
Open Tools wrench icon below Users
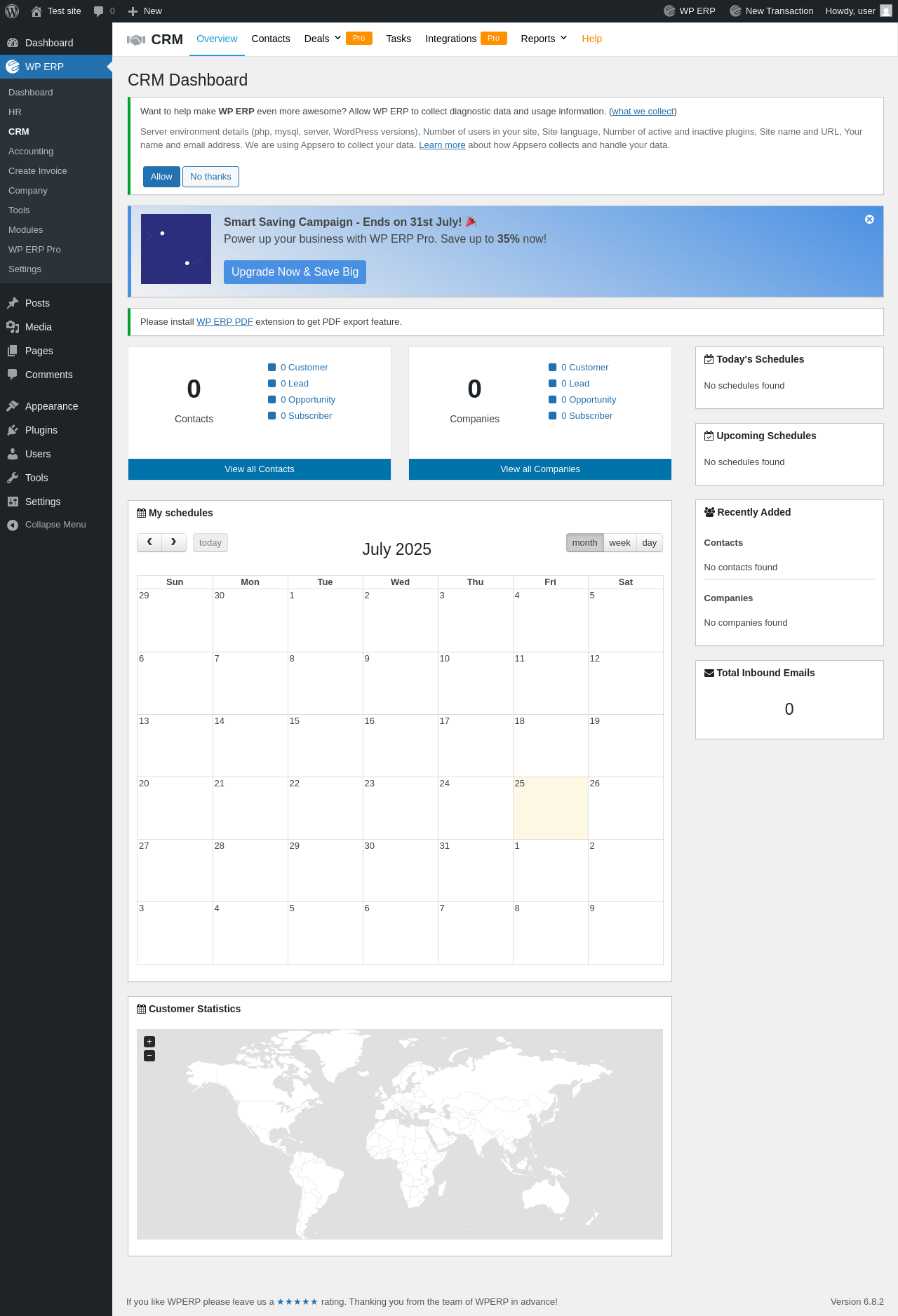[13, 478]
